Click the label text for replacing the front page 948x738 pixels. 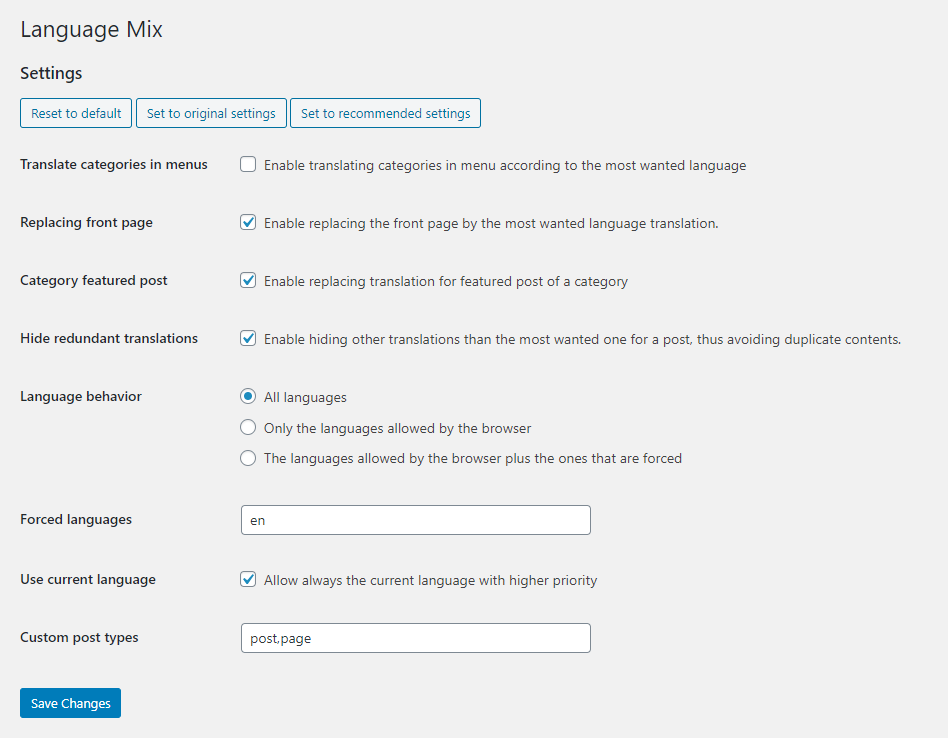491,224
